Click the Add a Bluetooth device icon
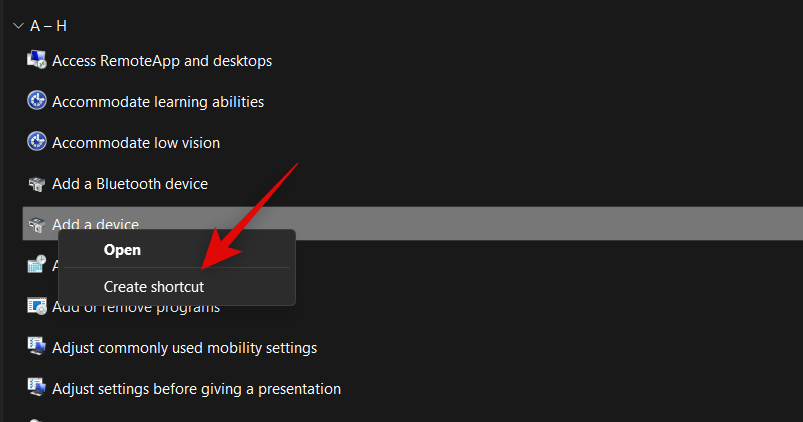Viewport: 803px width, 422px height. click(x=37, y=184)
